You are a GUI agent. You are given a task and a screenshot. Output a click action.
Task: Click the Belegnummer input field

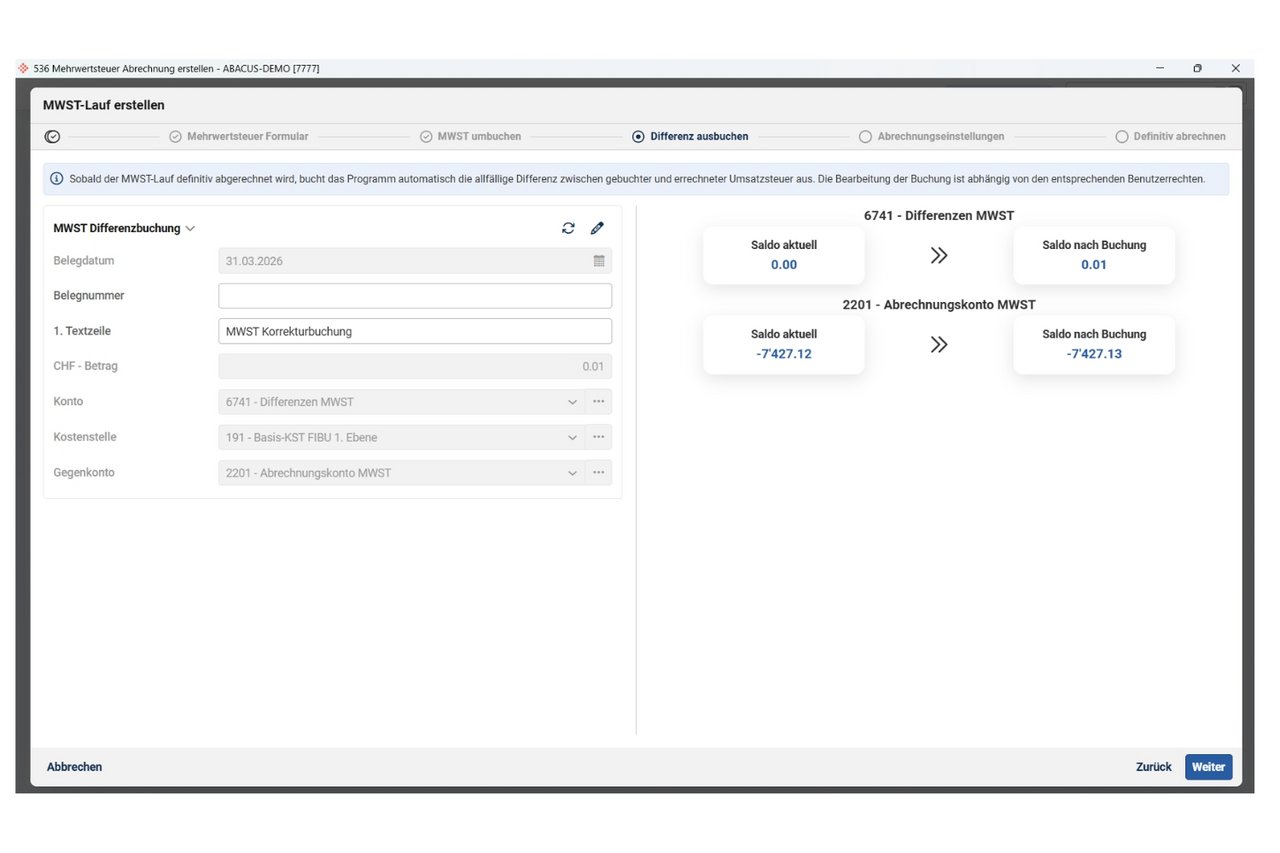click(414, 296)
